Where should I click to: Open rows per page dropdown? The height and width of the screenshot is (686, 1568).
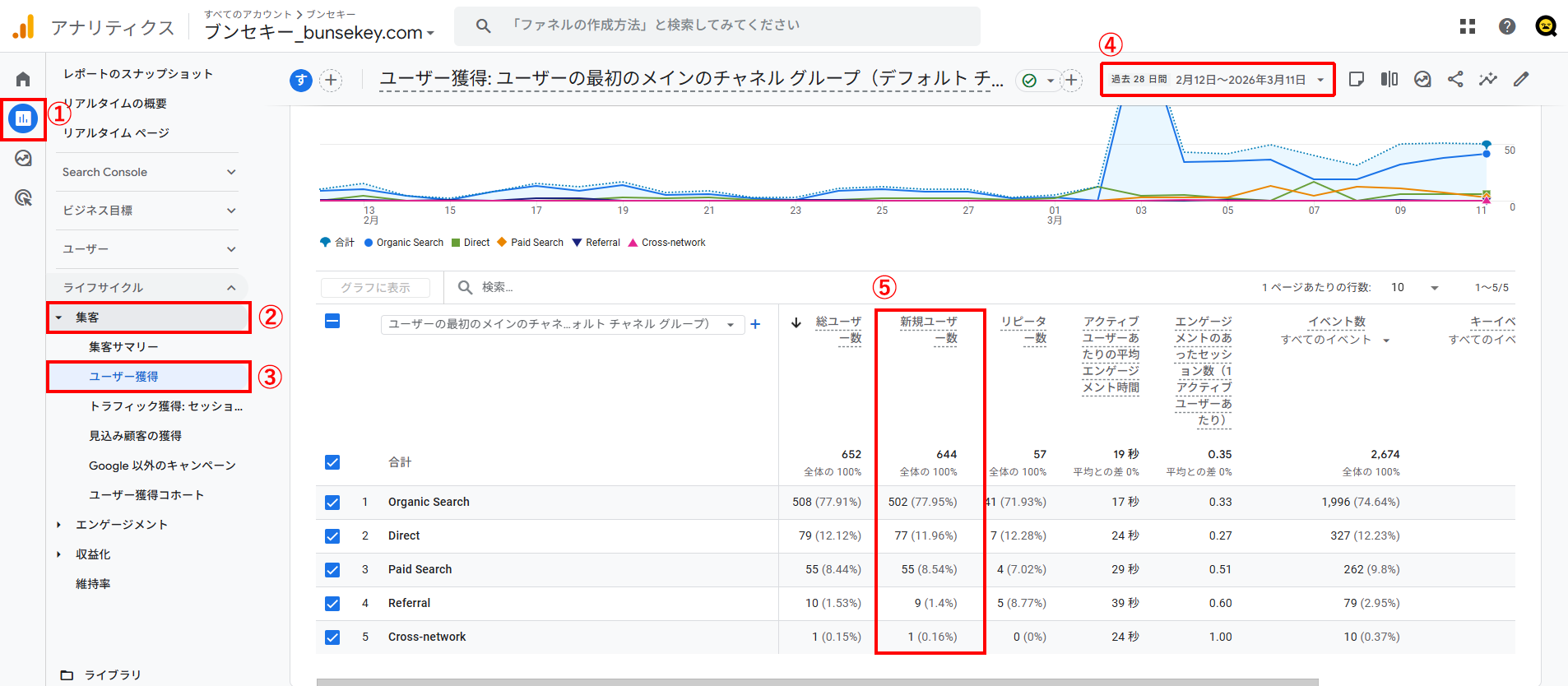click(1414, 287)
